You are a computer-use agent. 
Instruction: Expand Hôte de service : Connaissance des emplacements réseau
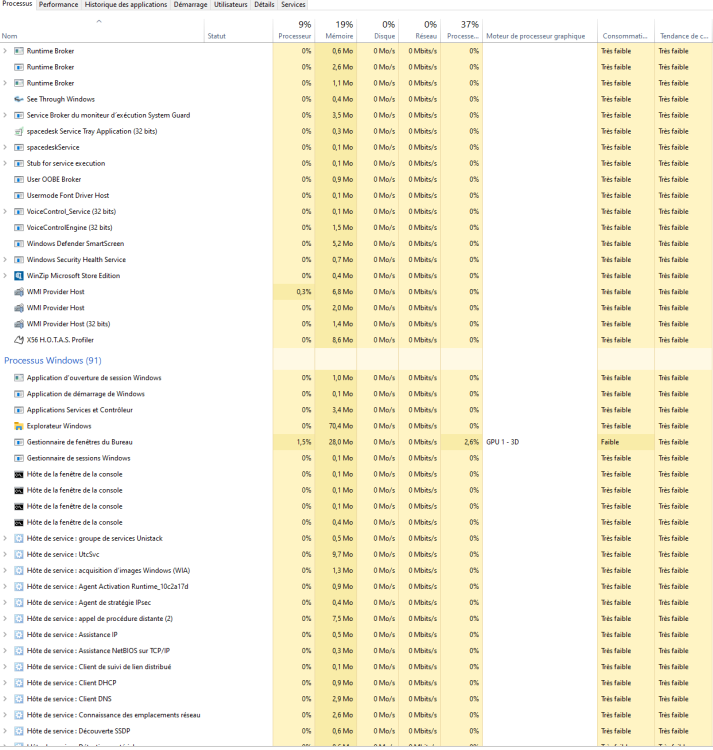[5, 715]
